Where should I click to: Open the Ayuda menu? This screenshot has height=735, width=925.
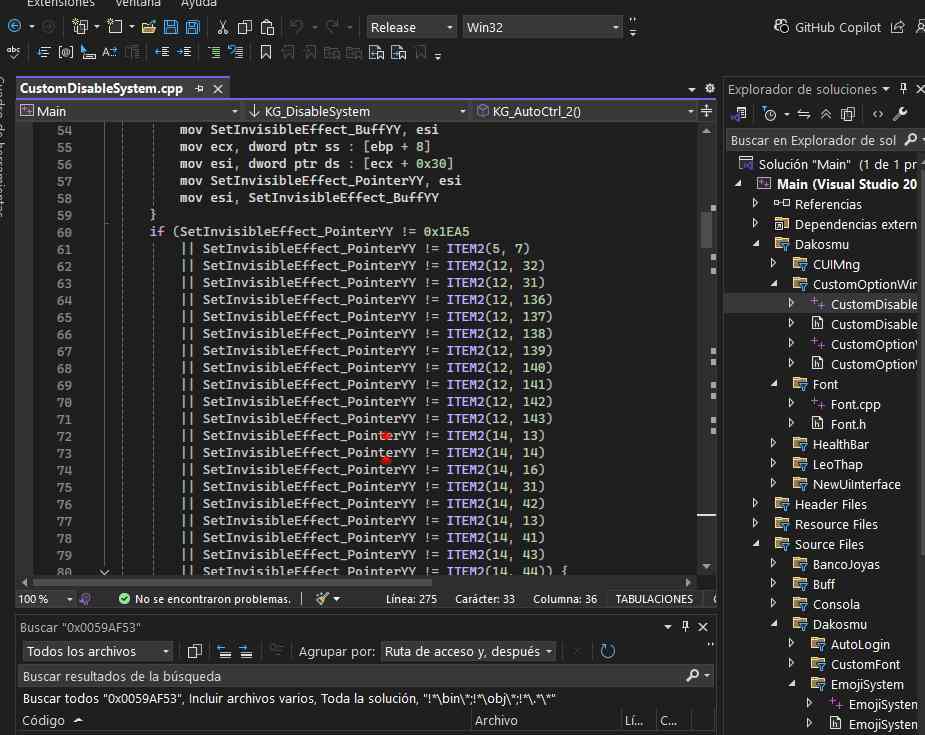(x=199, y=4)
